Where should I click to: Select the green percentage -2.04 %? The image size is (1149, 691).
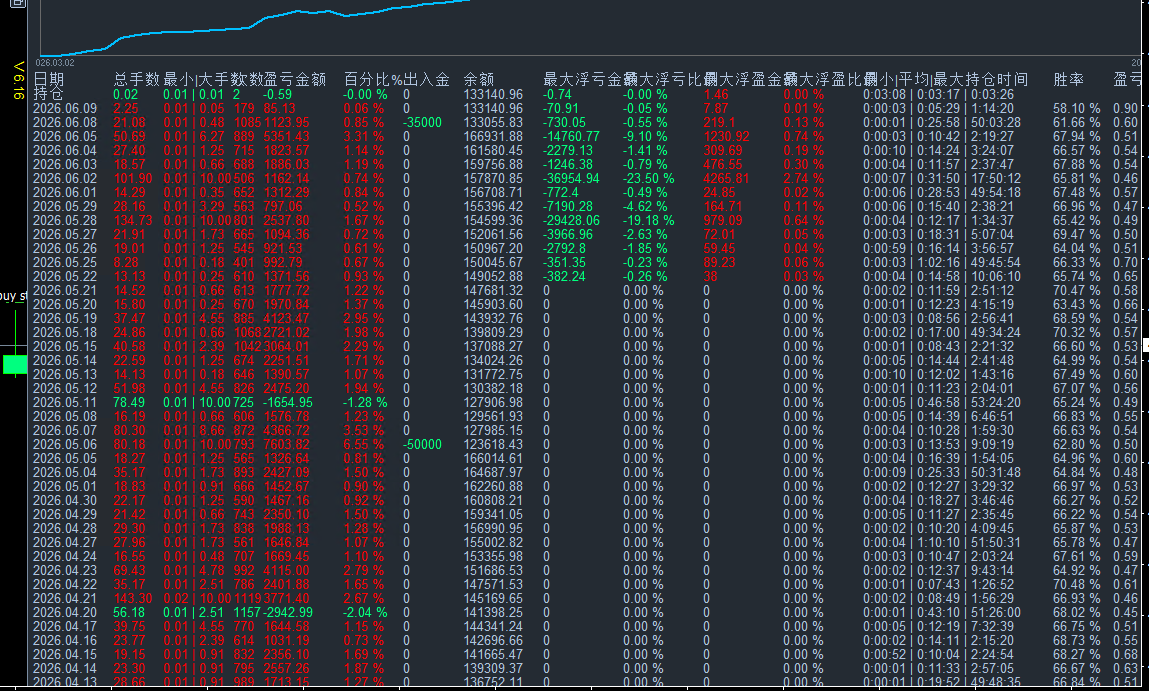coord(365,612)
